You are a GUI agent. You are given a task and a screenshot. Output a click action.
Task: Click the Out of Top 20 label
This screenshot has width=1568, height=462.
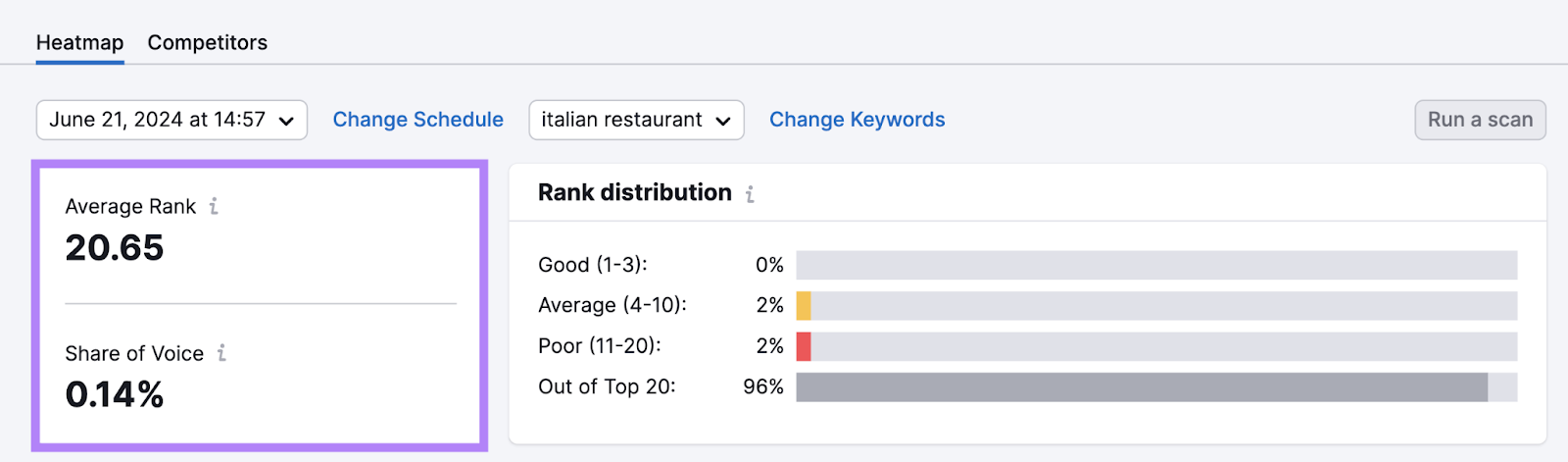pyautogui.click(x=607, y=387)
